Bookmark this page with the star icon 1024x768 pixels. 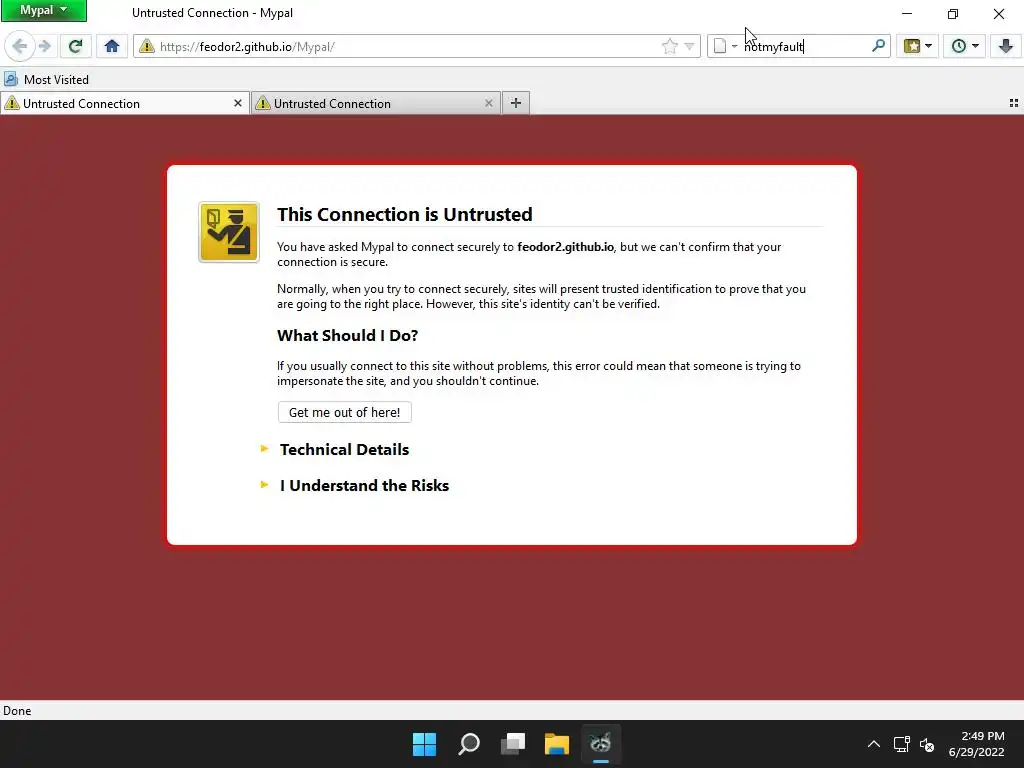[x=669, y=46]
